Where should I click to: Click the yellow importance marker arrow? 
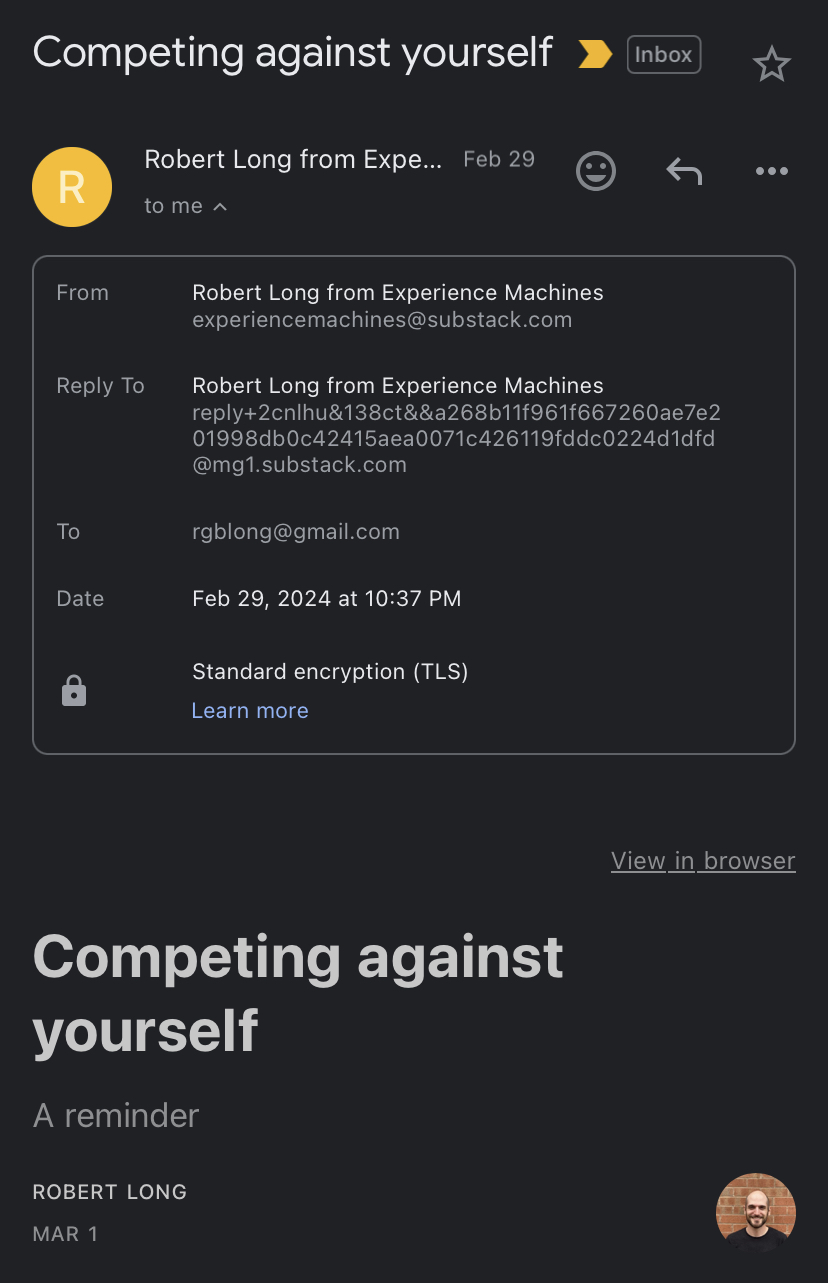595,55
